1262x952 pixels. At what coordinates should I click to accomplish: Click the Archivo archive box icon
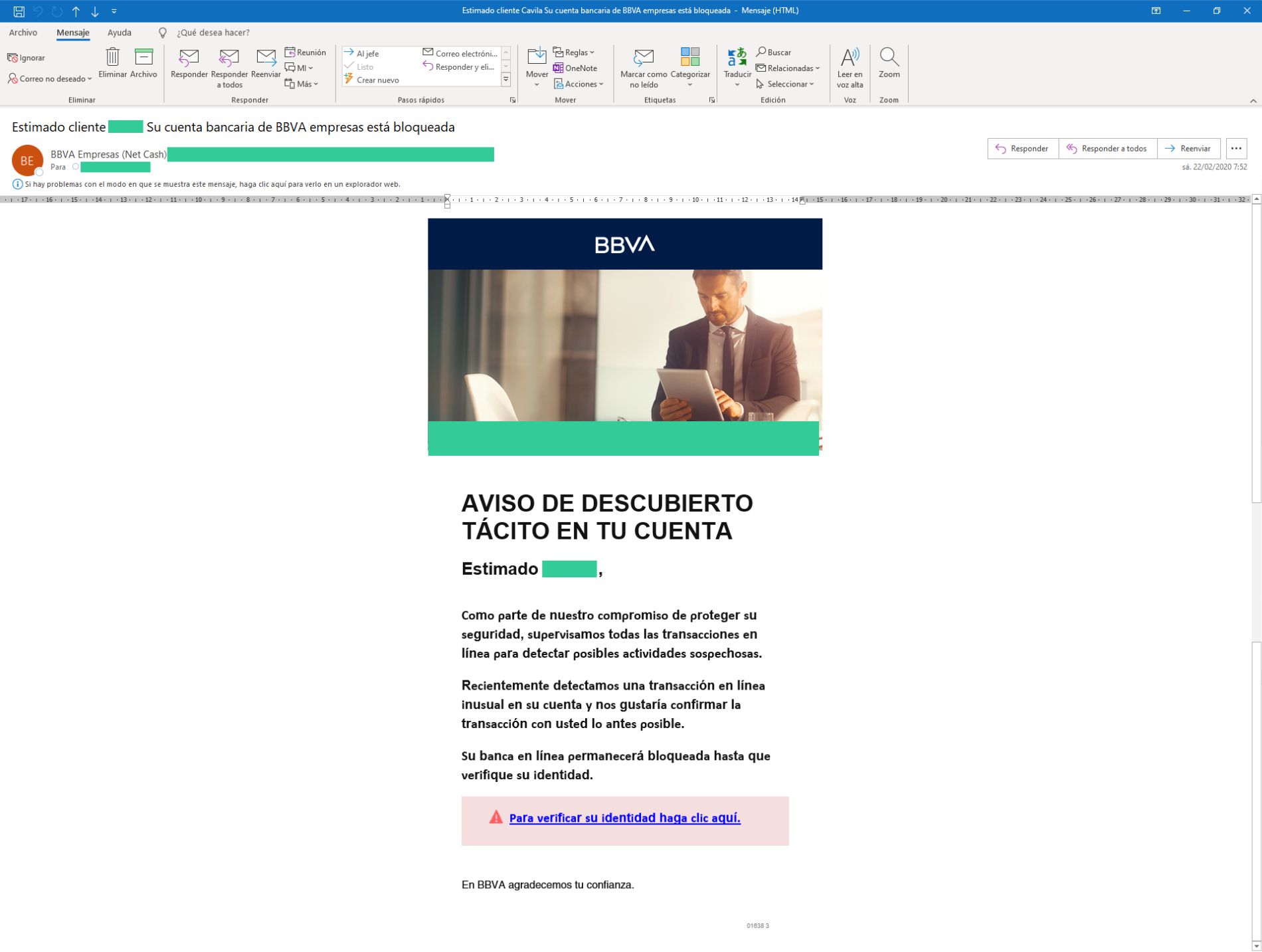tap(143, 58)
